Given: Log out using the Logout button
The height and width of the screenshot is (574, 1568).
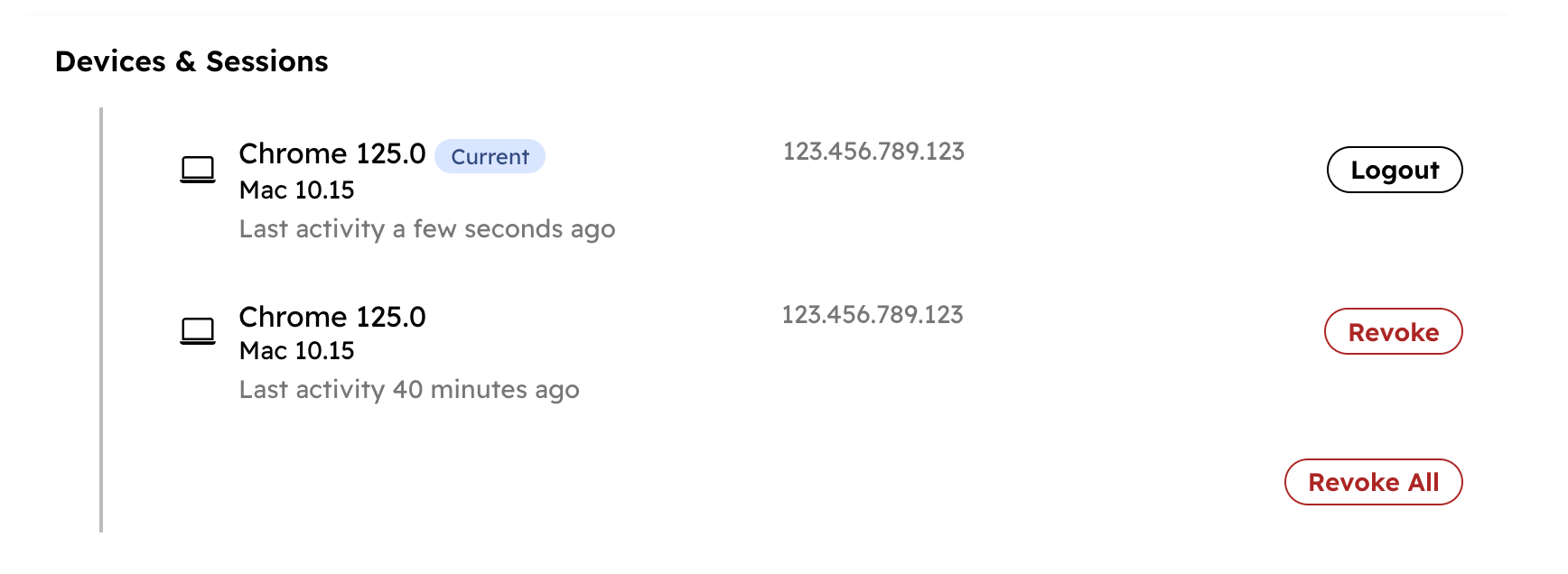Looking at the screenshot, I should pyautogui.click(x=1394, y=170).
